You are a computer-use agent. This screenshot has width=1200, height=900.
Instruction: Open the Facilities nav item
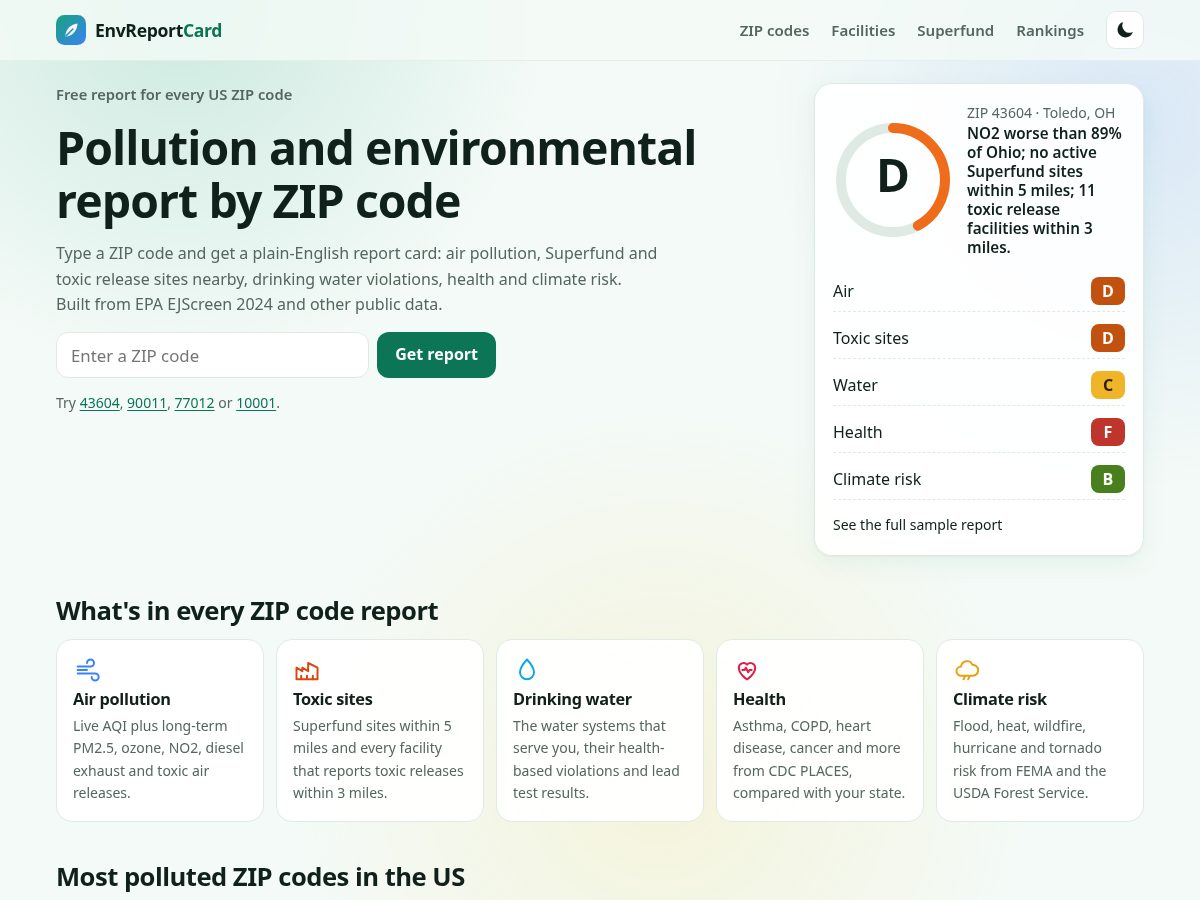(x=863, y=30)
